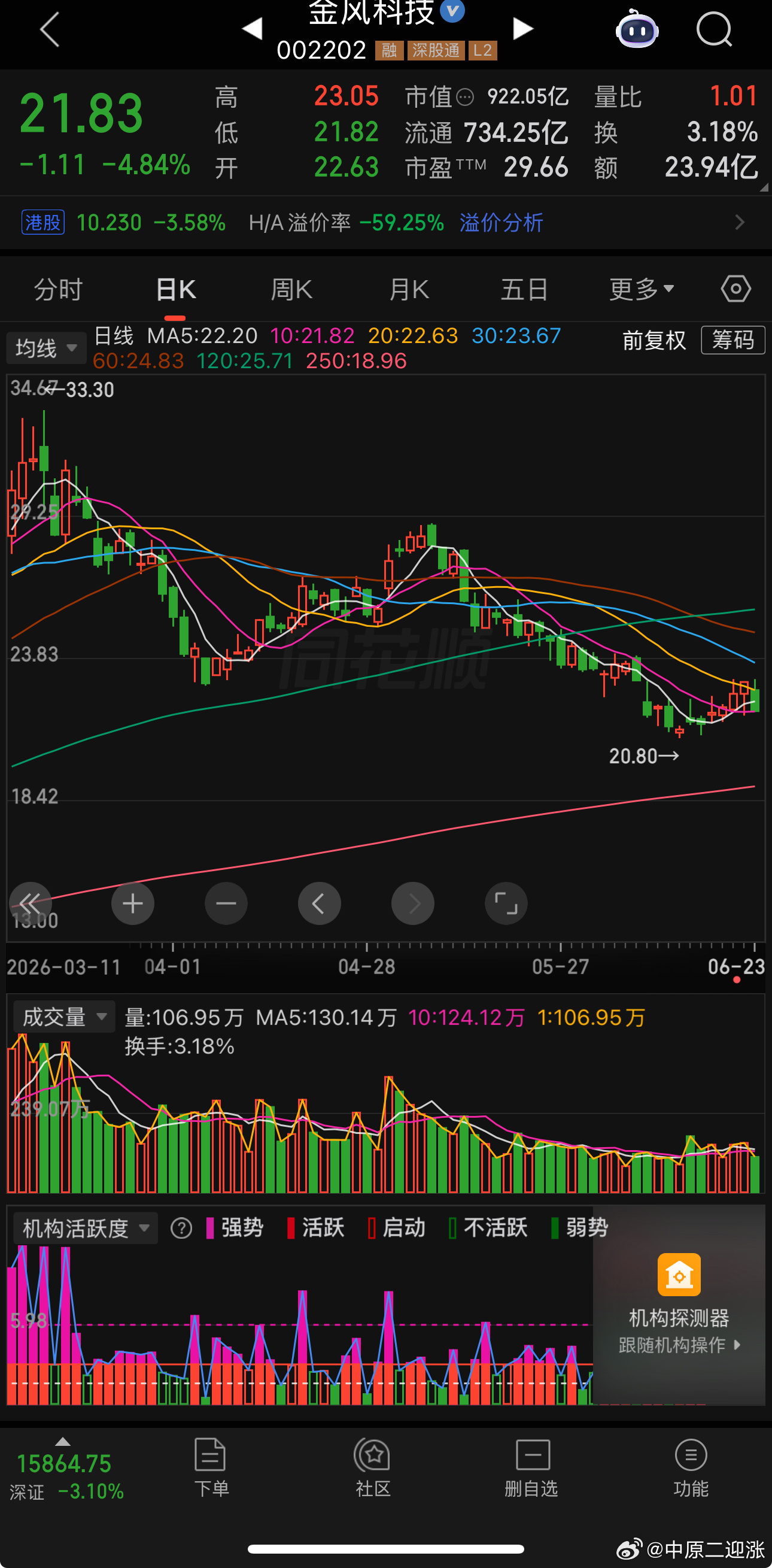Open the 均线 indicator dropdown
This screenshot has height=1568, width=772.
pyautogui.click(x=46, y=348)
